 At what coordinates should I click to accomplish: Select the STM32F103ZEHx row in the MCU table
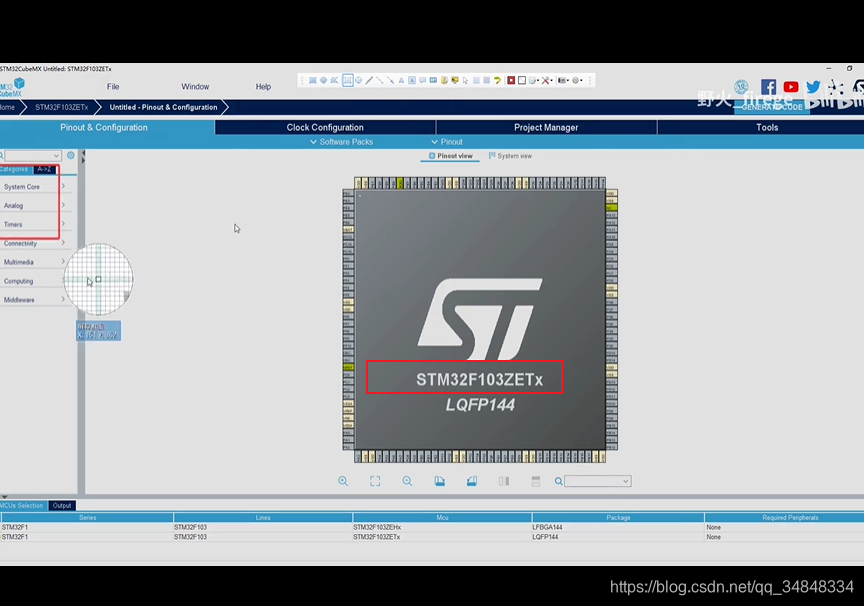point(432,527)
